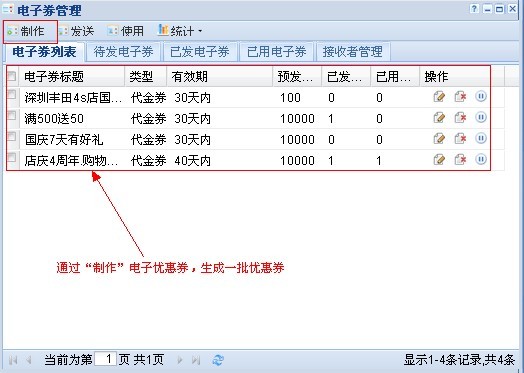The width and height of the screenshot is (524, 373).
Task: Edit the 店庆4周年 coupon entry
Action: pos(439,159)
